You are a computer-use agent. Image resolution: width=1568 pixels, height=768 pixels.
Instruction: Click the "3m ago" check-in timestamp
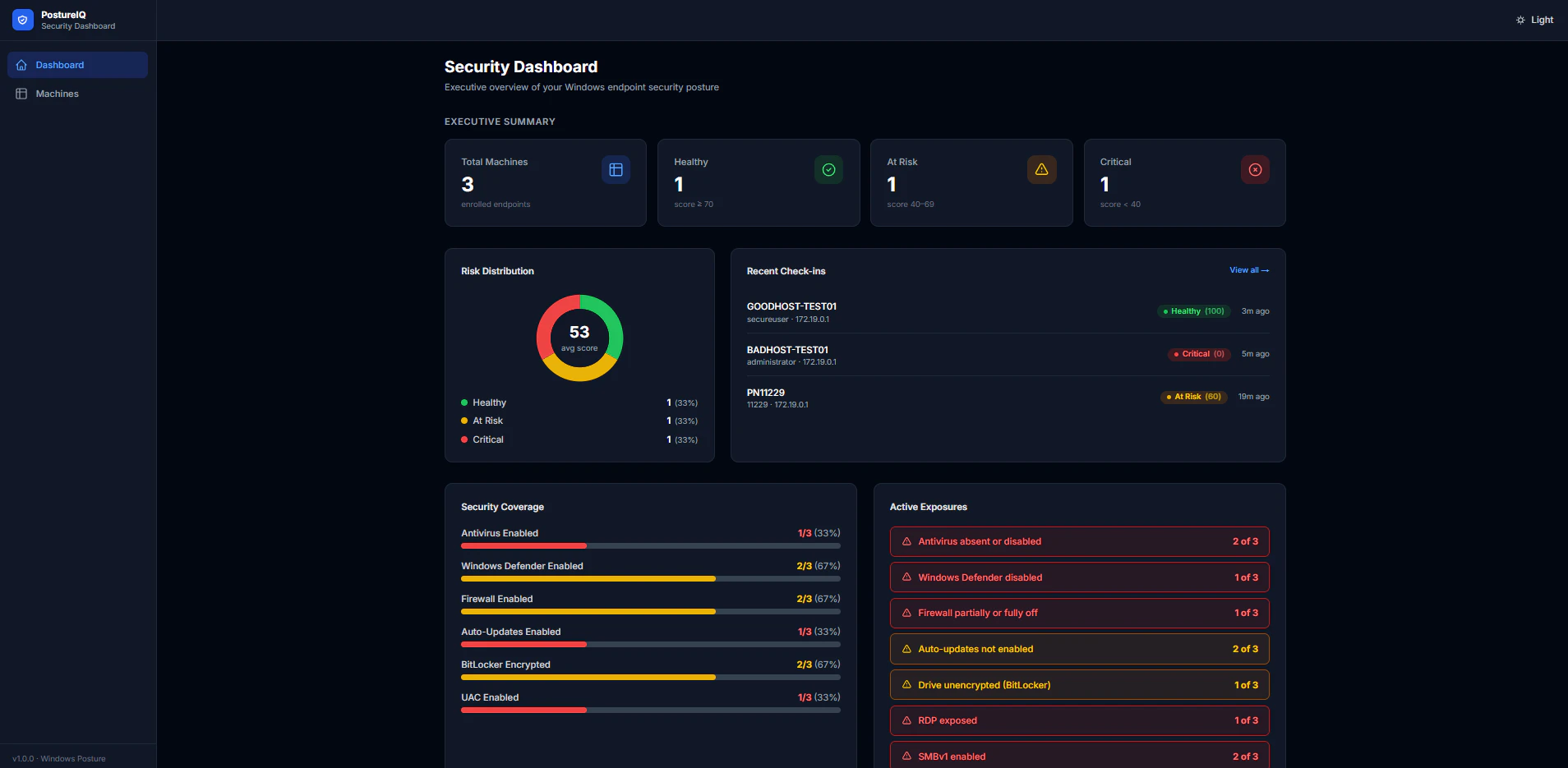coord(1255,311)
